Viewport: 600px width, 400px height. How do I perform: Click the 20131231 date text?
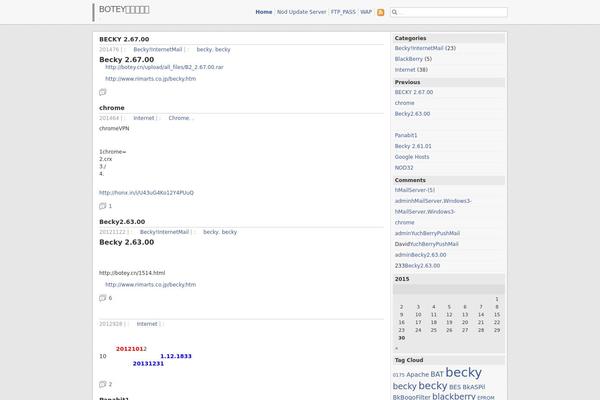(x=148, y=364)
